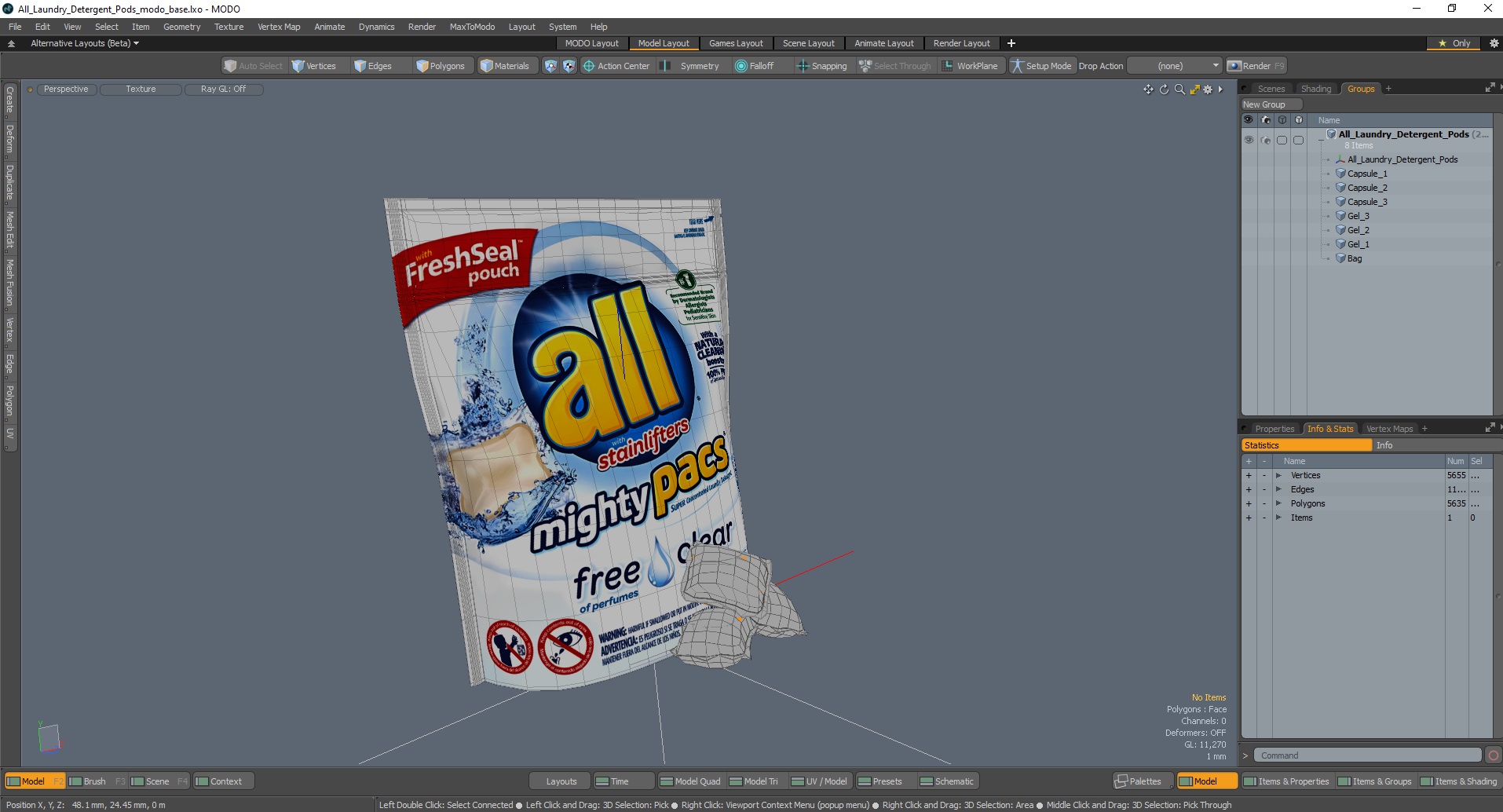Screen dimensions: 1503x812
Task: Open the Perspective view type dropdown
Action: point(66,89)
